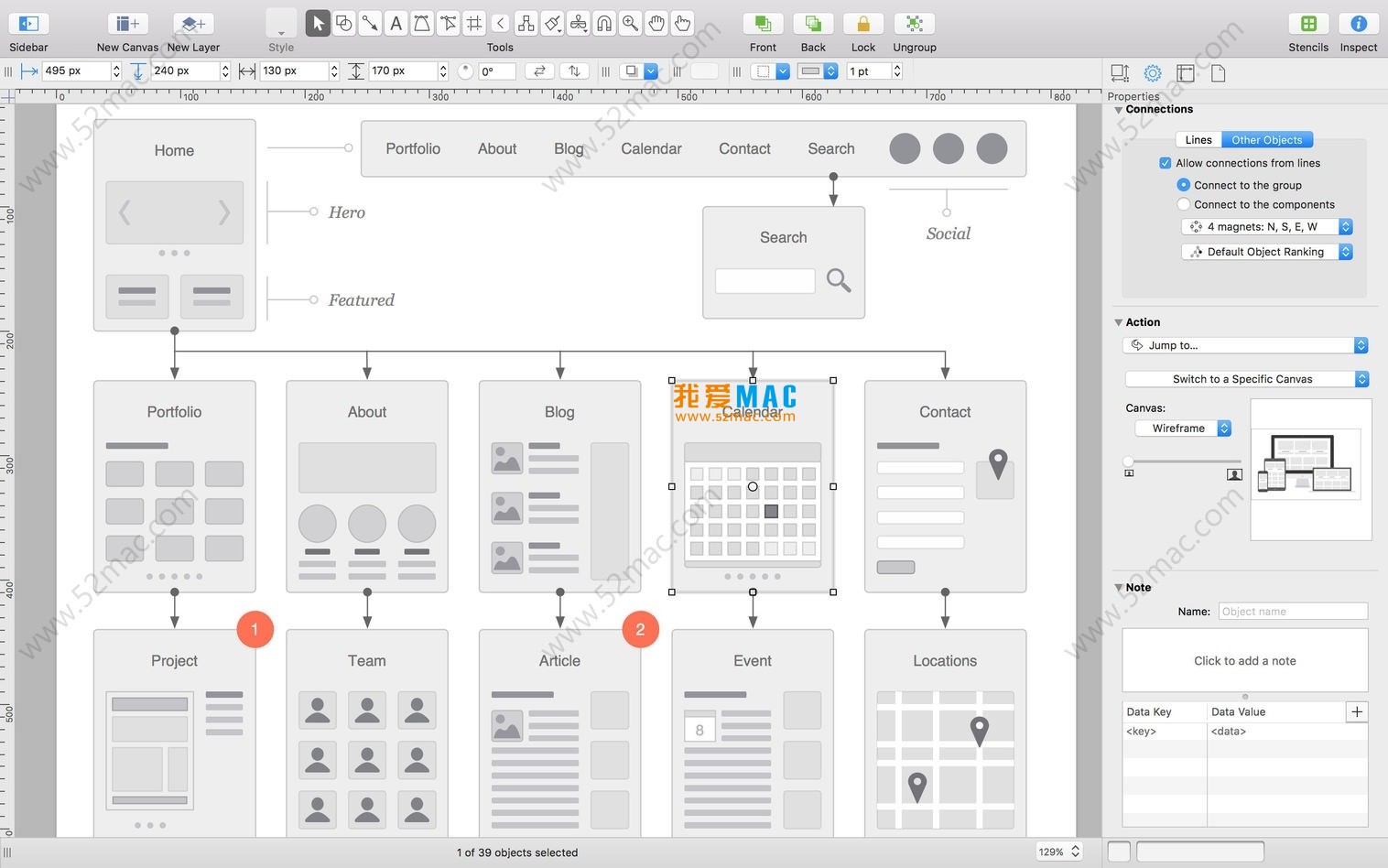Open the Canvas inspector tab icon
Image resolution: width=1388 pixels, height=868 pixels.
(x=1186, y=73)
